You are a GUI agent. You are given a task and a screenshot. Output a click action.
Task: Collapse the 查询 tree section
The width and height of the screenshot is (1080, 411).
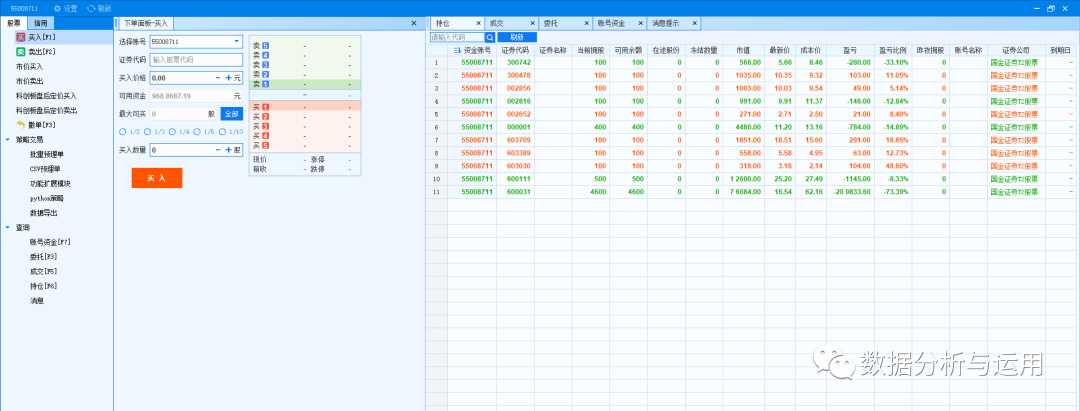coord(8,227)
